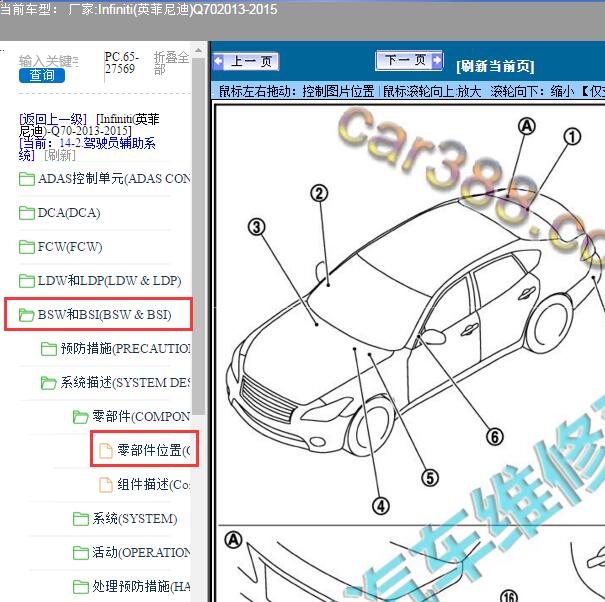Open the ADAS控制单元 folder icon
This screenshot has height=602, width=605.
[27, 179]
